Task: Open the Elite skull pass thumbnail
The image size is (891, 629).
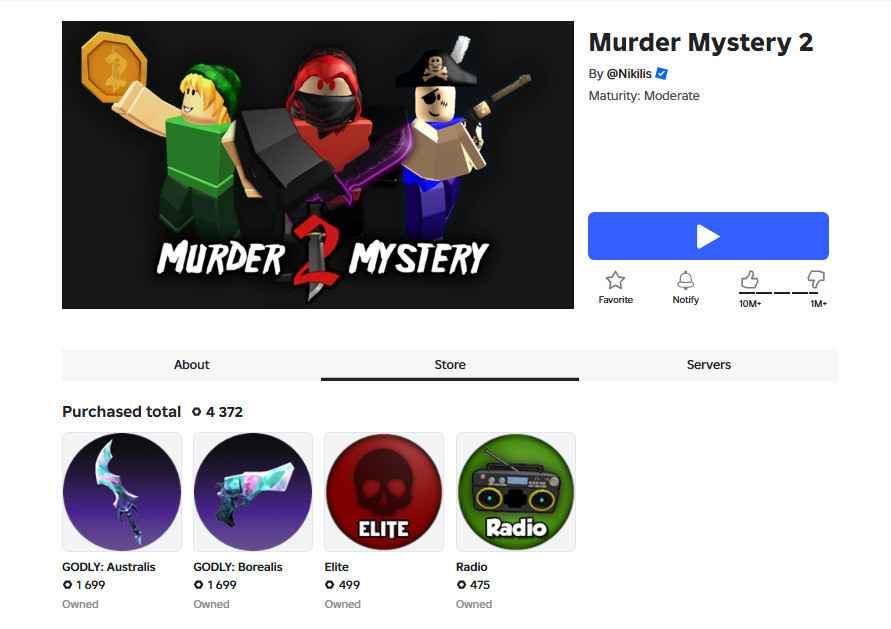Action: (x=384, y=492)
